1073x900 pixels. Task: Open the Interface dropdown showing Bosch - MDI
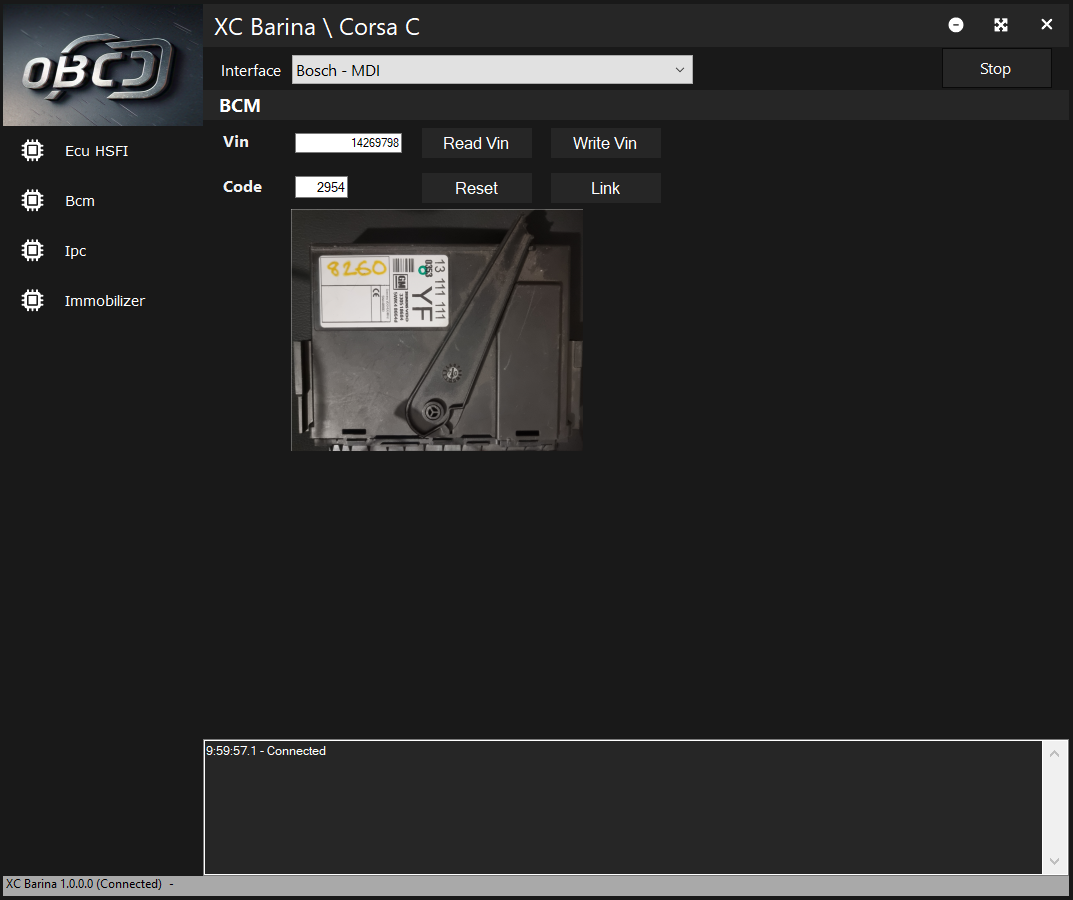(491, 70)
